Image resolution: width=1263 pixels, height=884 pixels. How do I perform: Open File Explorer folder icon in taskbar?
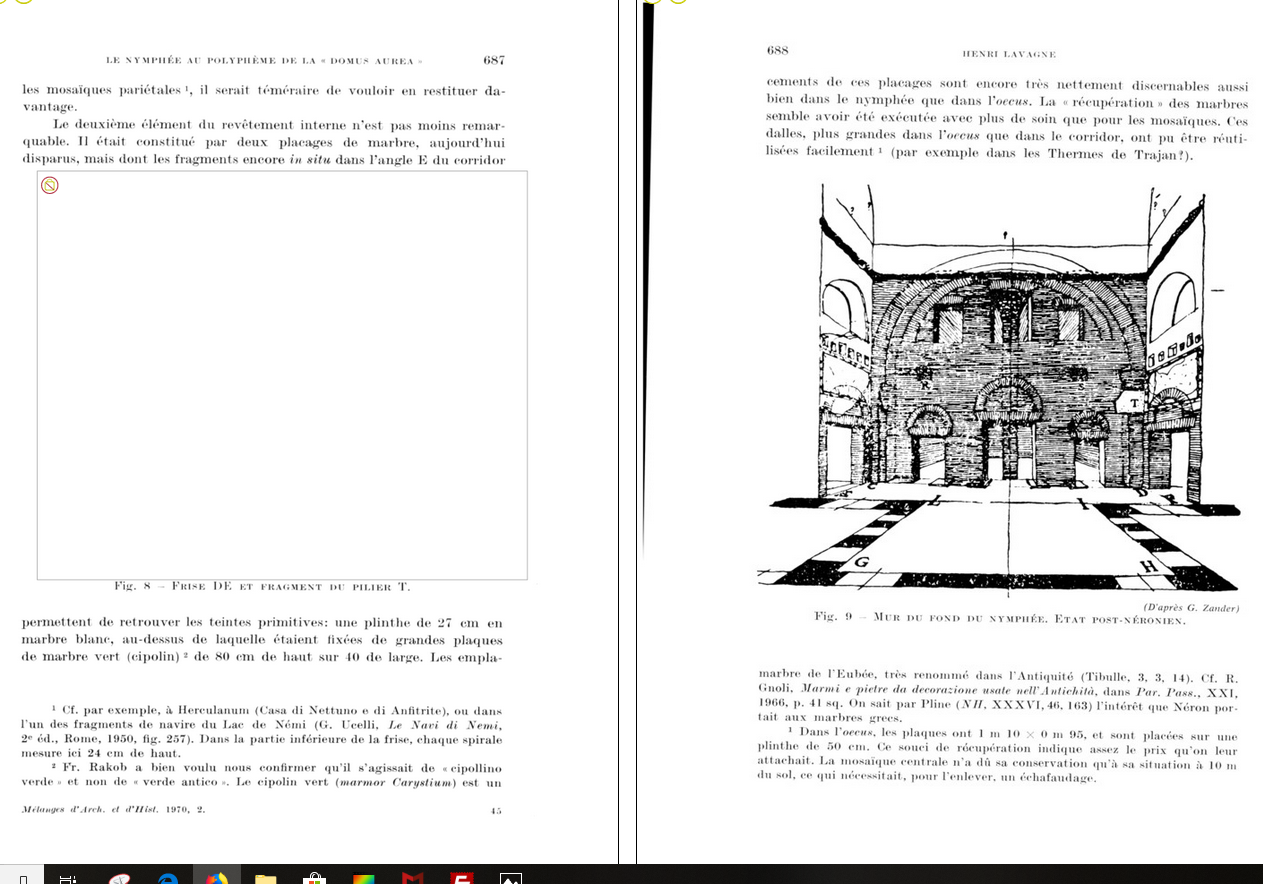point(265,878)
